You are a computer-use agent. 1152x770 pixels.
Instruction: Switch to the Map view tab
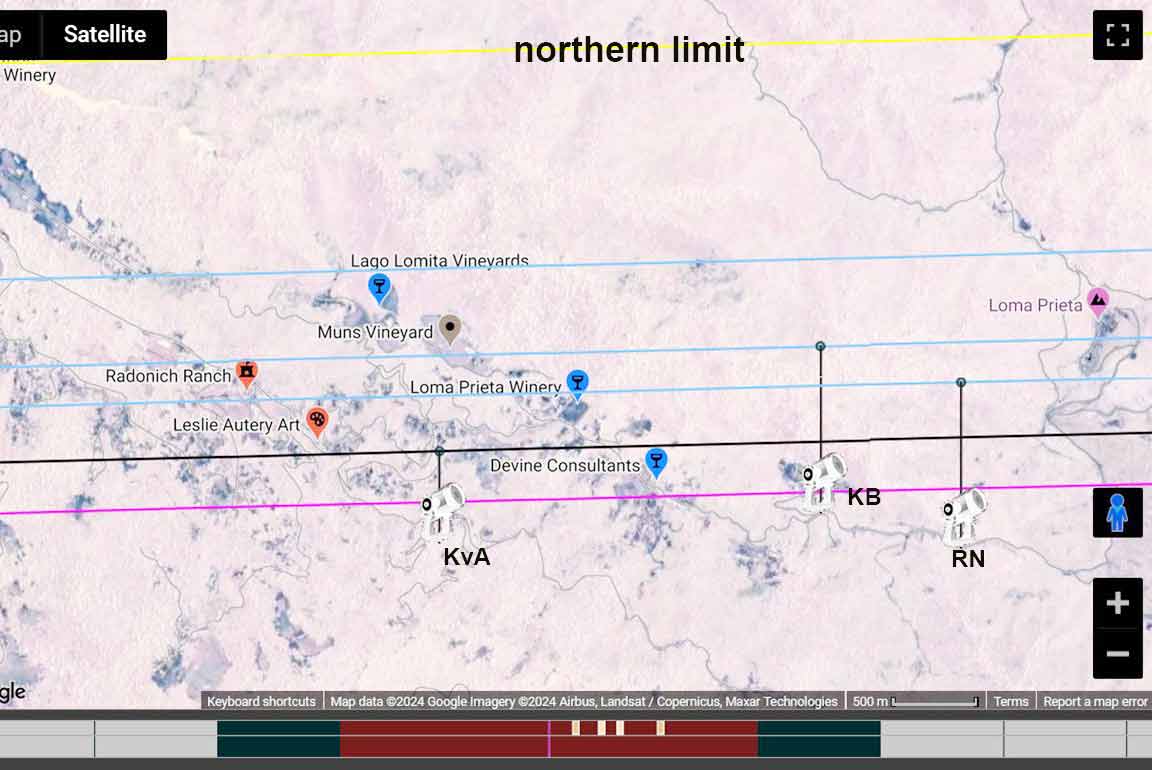click(15, 35)
